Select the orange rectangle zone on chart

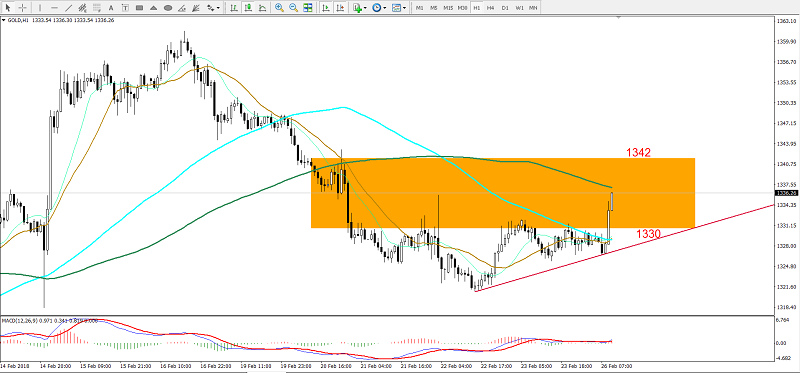pos(503,193)
